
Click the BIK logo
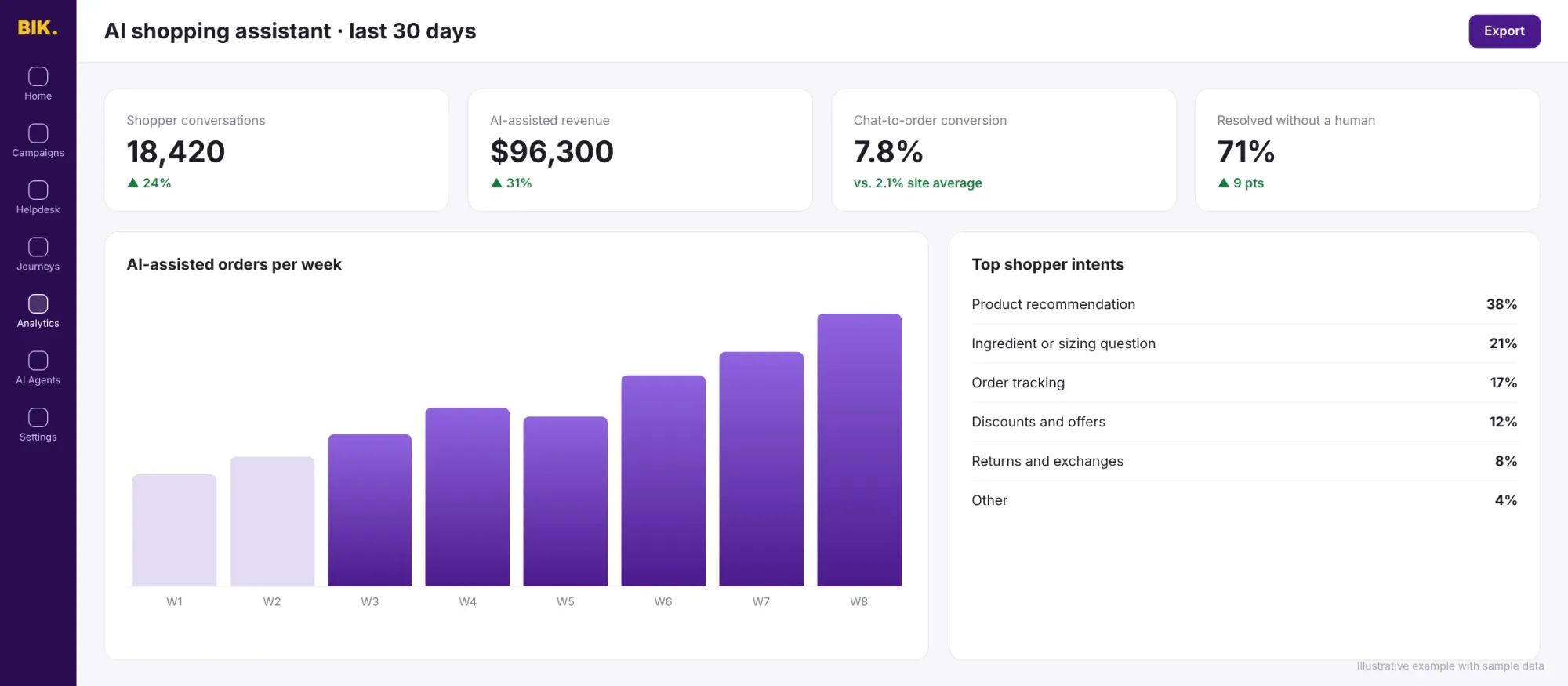tap(38, 28)
